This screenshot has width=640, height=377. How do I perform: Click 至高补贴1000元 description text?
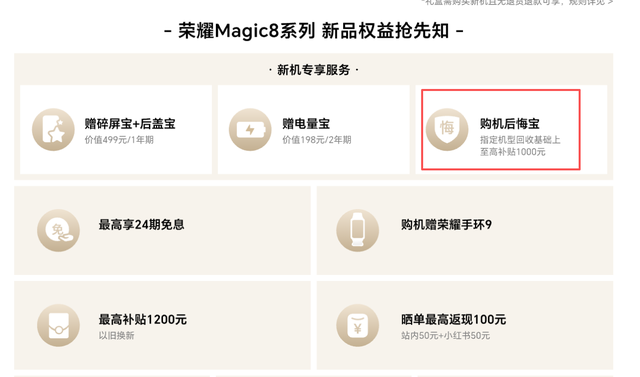(513, 152)
